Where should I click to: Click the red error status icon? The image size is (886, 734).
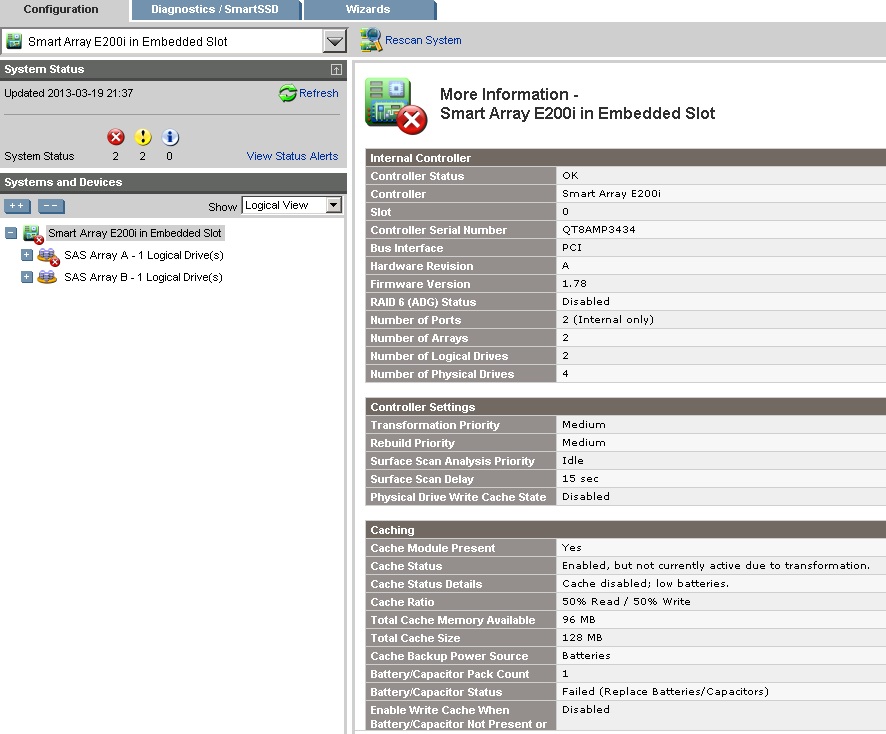[x=115, y=137]
